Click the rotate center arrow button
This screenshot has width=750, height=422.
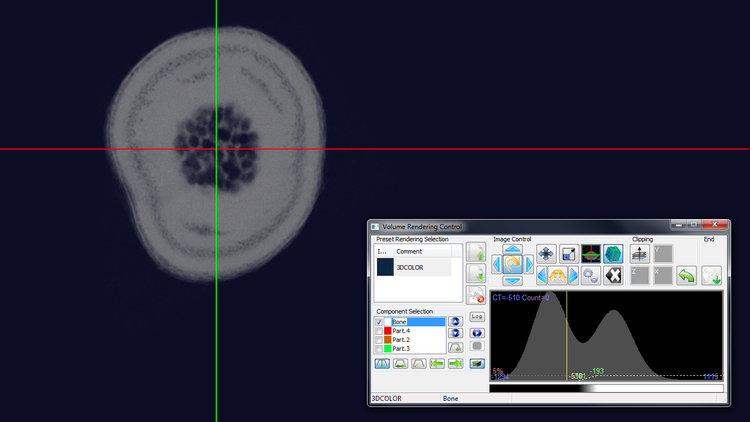tap(512, 265)
